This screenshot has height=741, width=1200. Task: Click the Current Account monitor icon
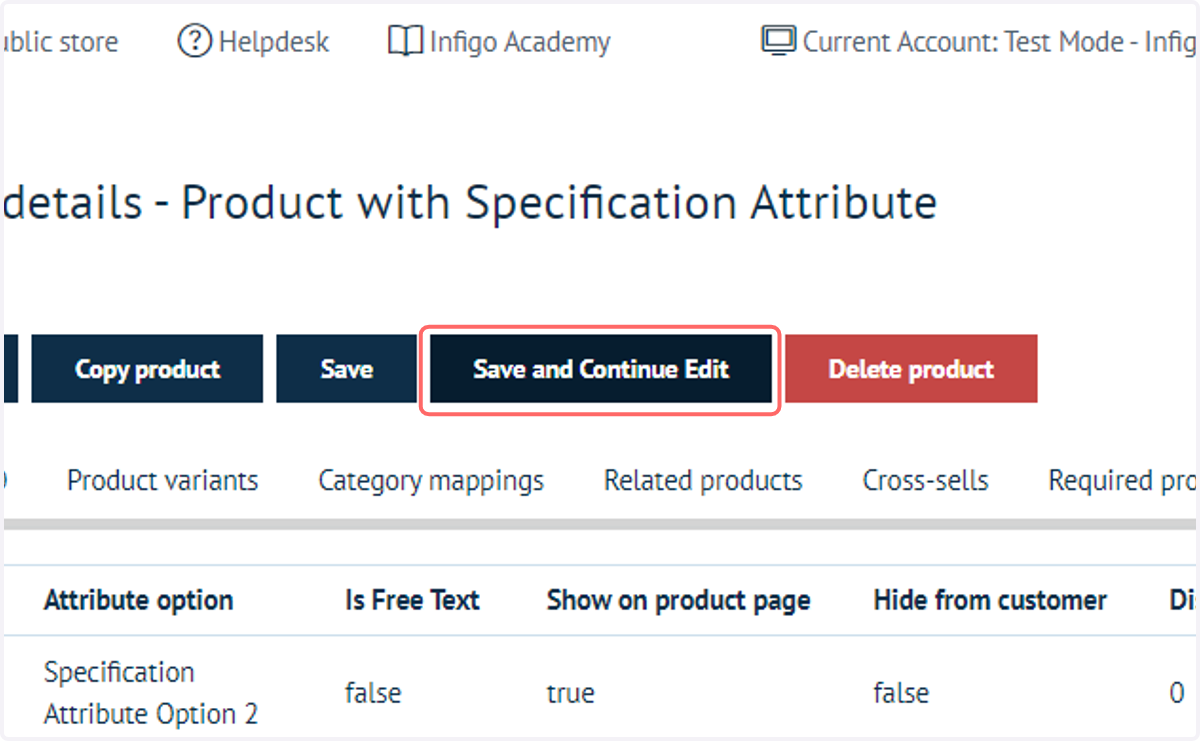pos(778,41)
